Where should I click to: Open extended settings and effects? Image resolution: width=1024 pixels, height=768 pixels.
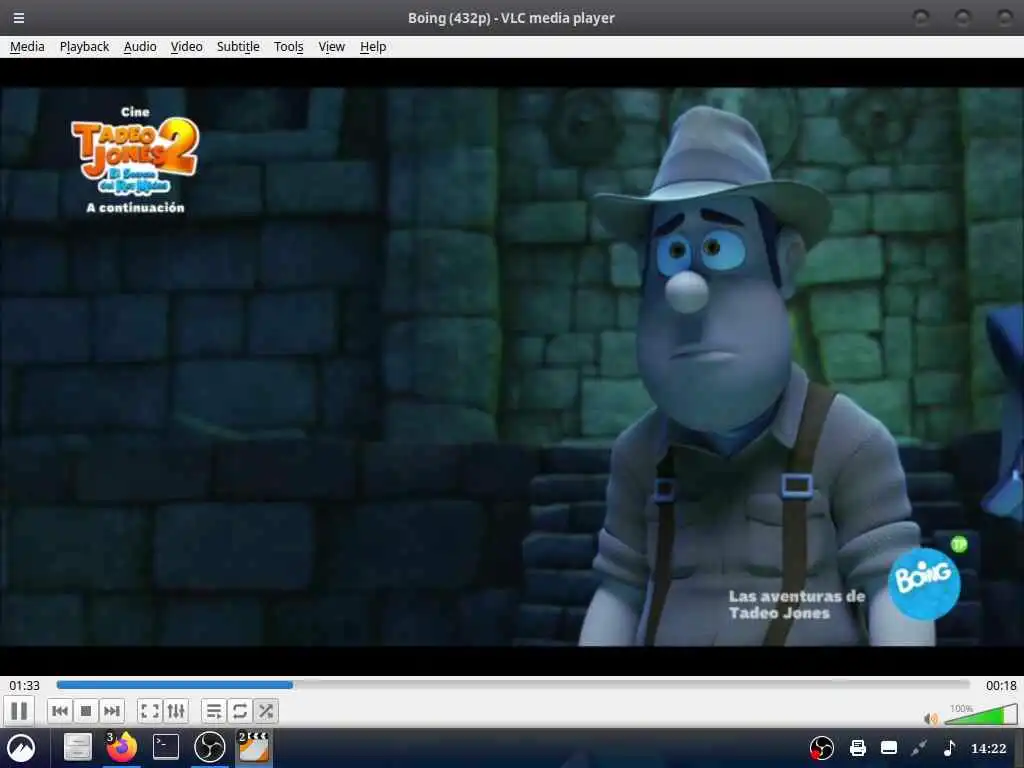point(176,711)
